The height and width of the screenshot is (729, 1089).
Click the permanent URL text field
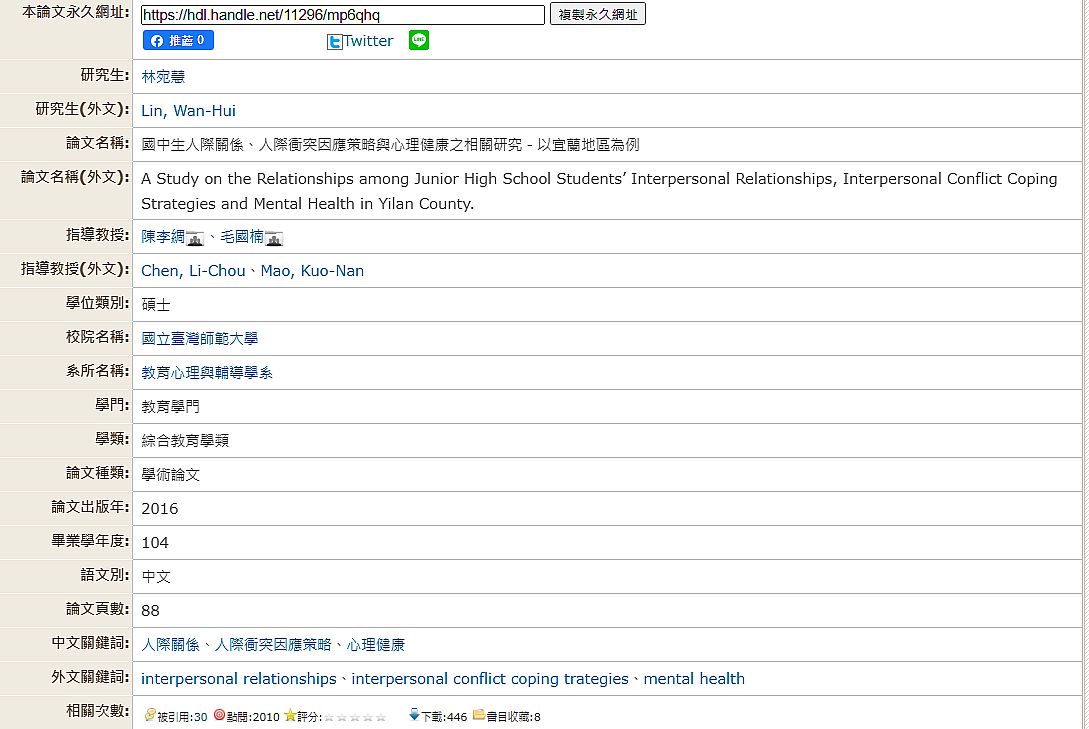(342, 15)
